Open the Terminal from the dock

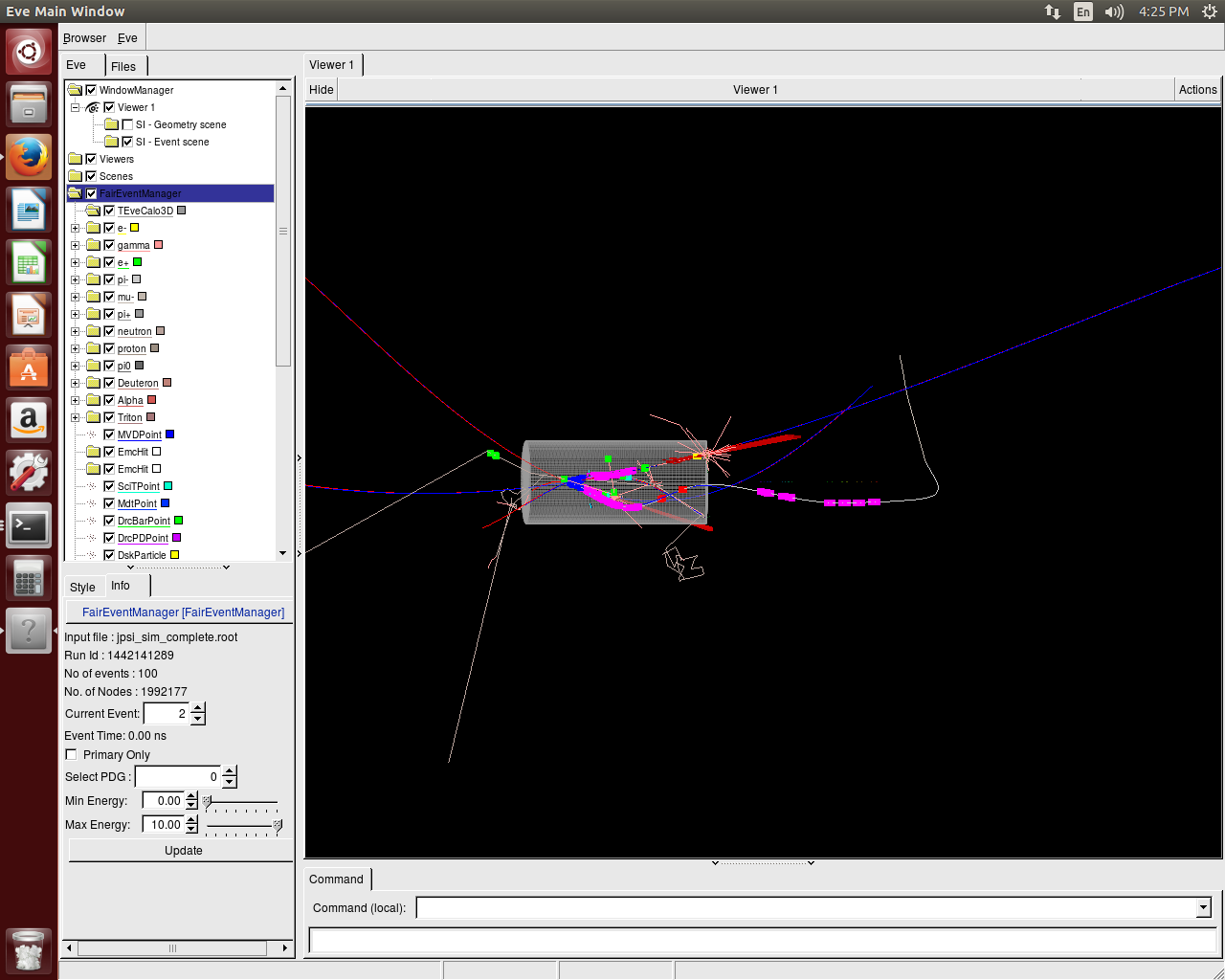pos(29,525)
